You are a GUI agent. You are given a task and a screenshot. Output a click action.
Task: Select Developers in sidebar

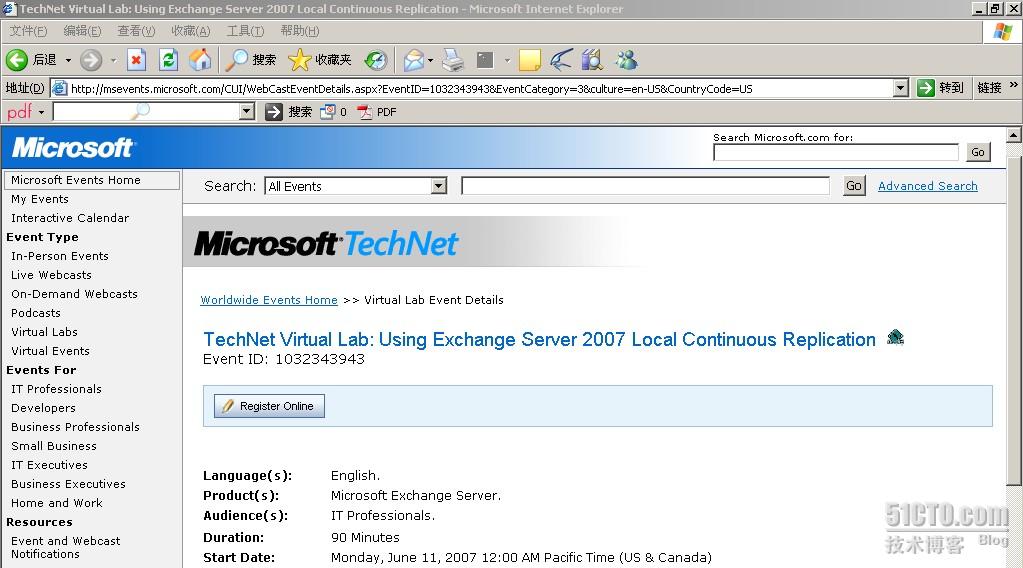43,408
